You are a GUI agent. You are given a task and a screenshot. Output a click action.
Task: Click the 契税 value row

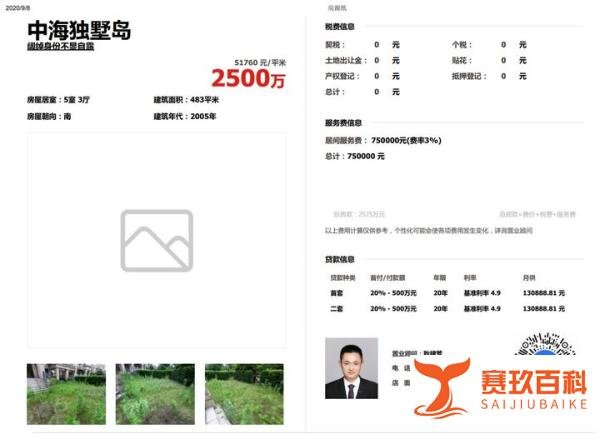tap(362, 45)
